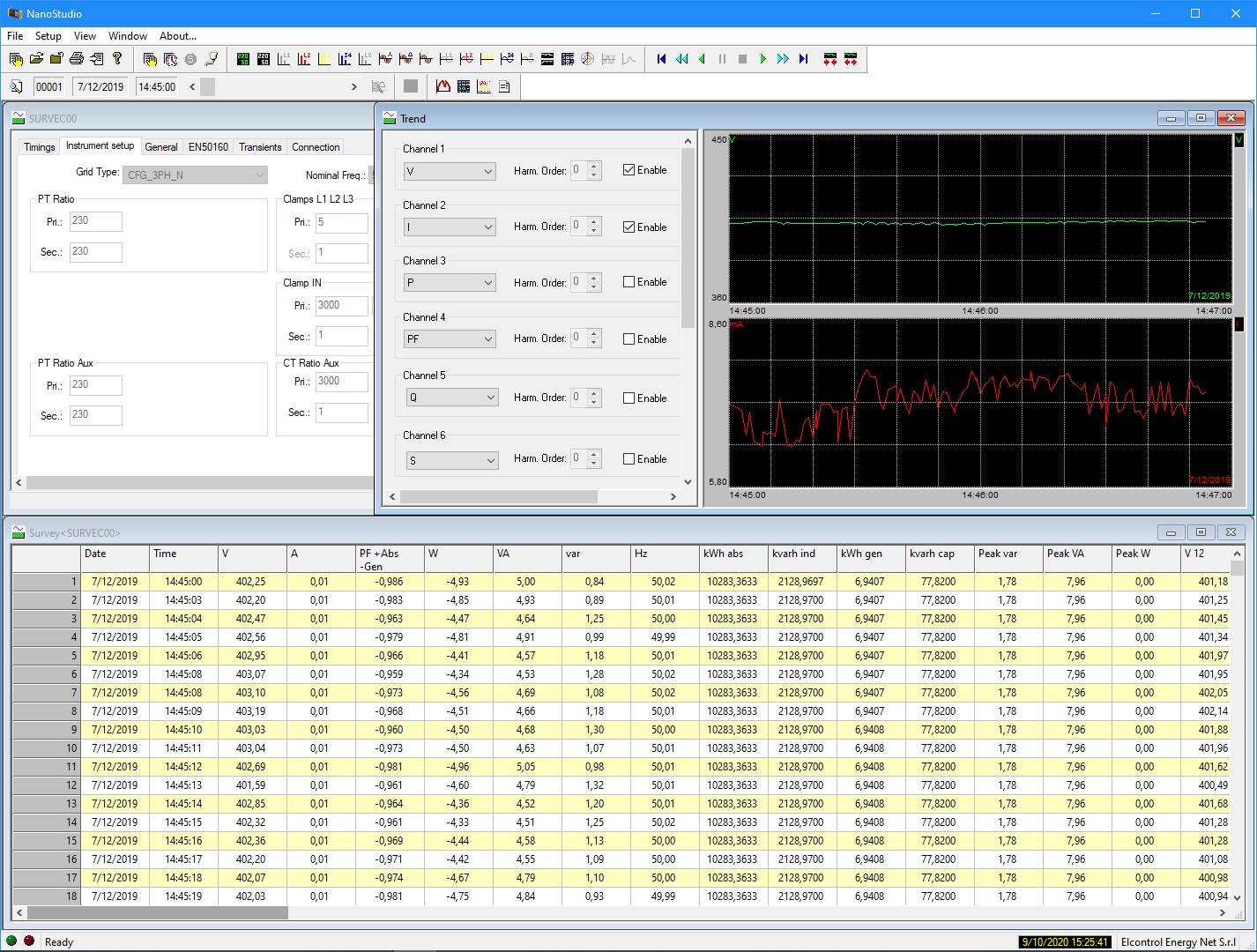Expand the Channel 4 PF dropdown

click(450, 339)
